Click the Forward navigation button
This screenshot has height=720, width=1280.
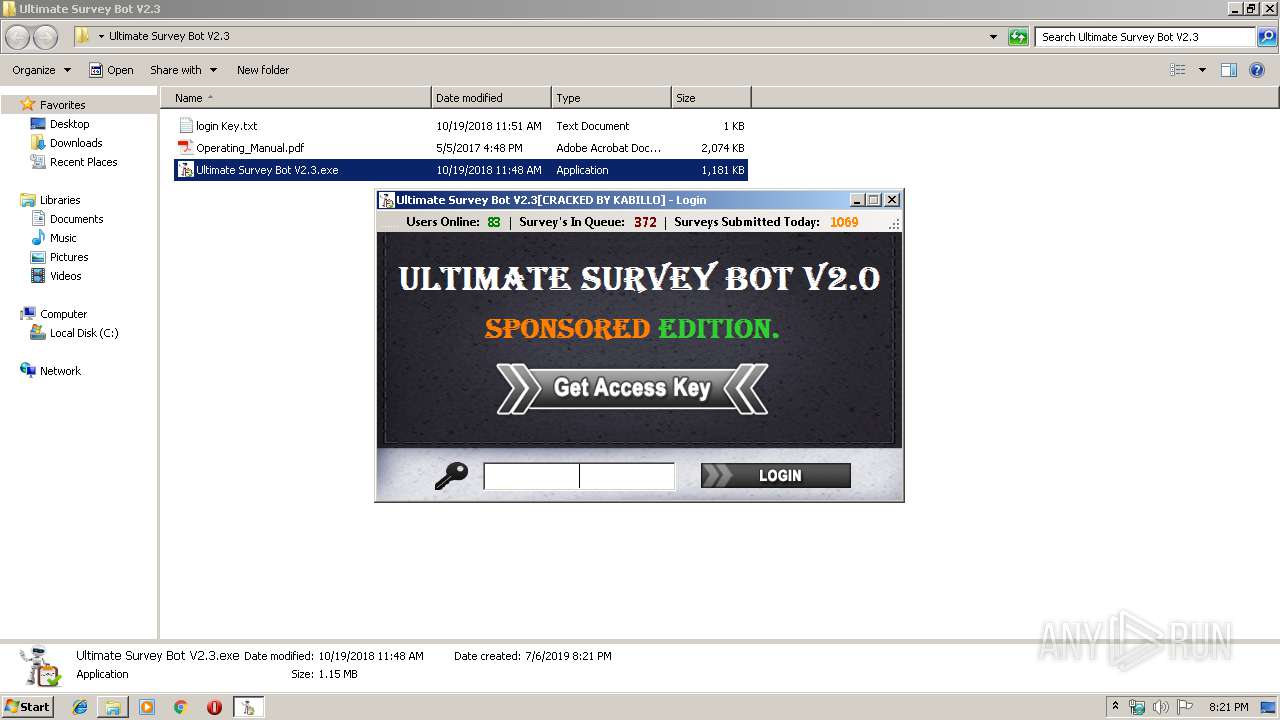(x=45, y=37)
